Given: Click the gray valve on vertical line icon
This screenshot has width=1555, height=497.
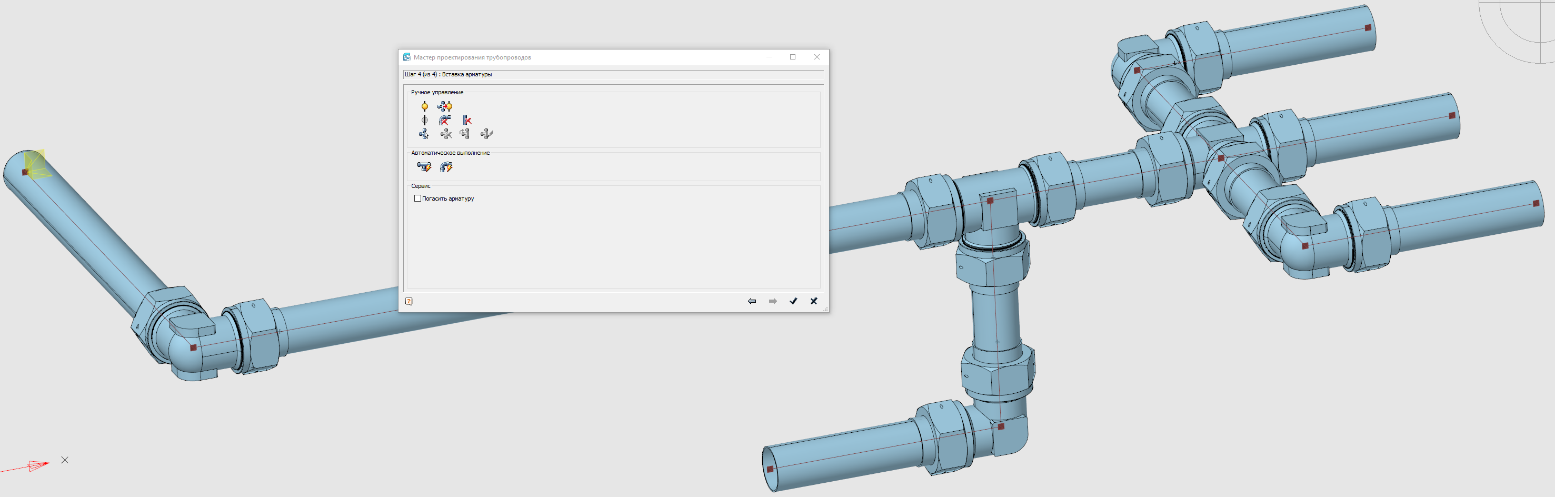Looking at the screenshot, I should pos(425,120).
